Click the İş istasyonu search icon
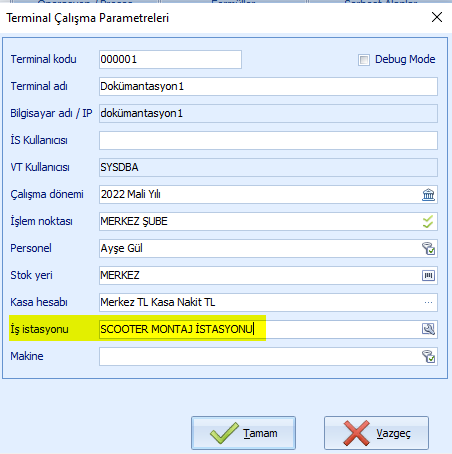This screenshot has height=454, width=452. pos(428,329)
